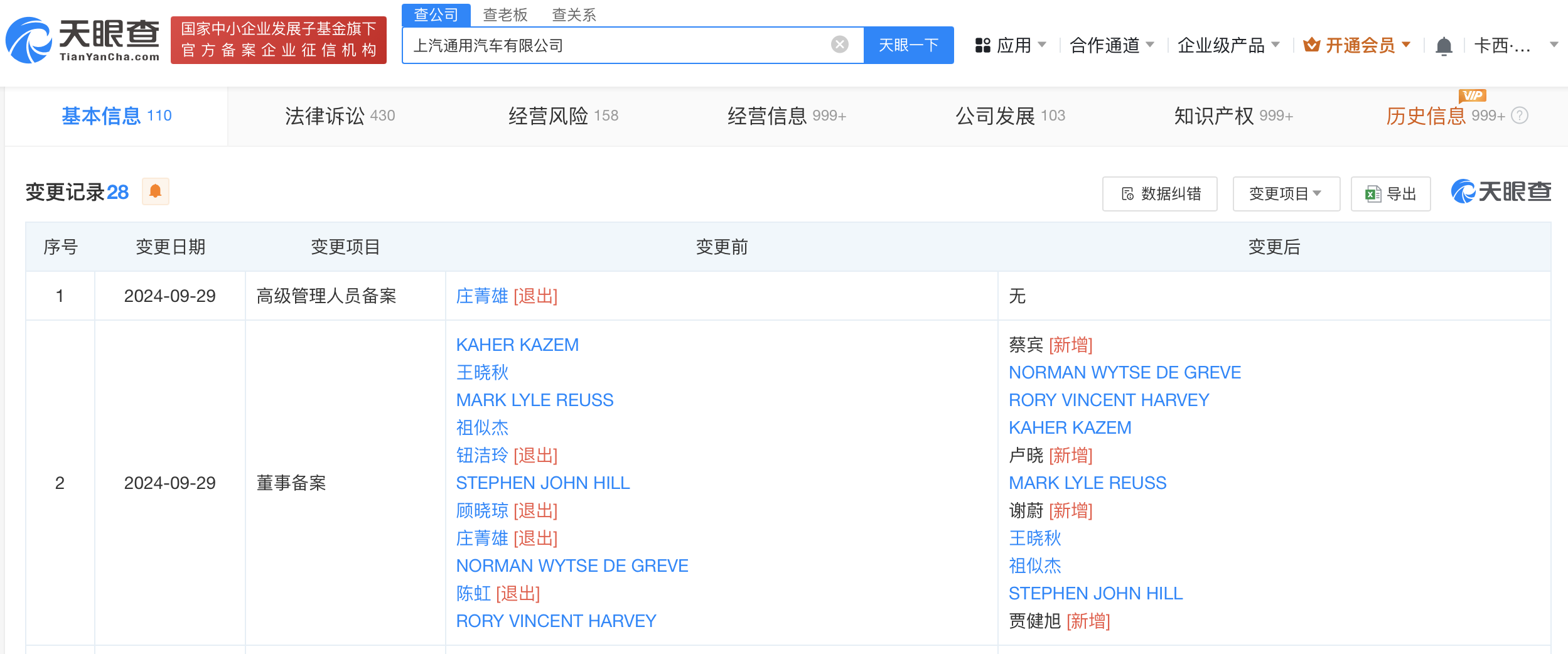Open the notifications bell in header

(x=1444, y=45)
